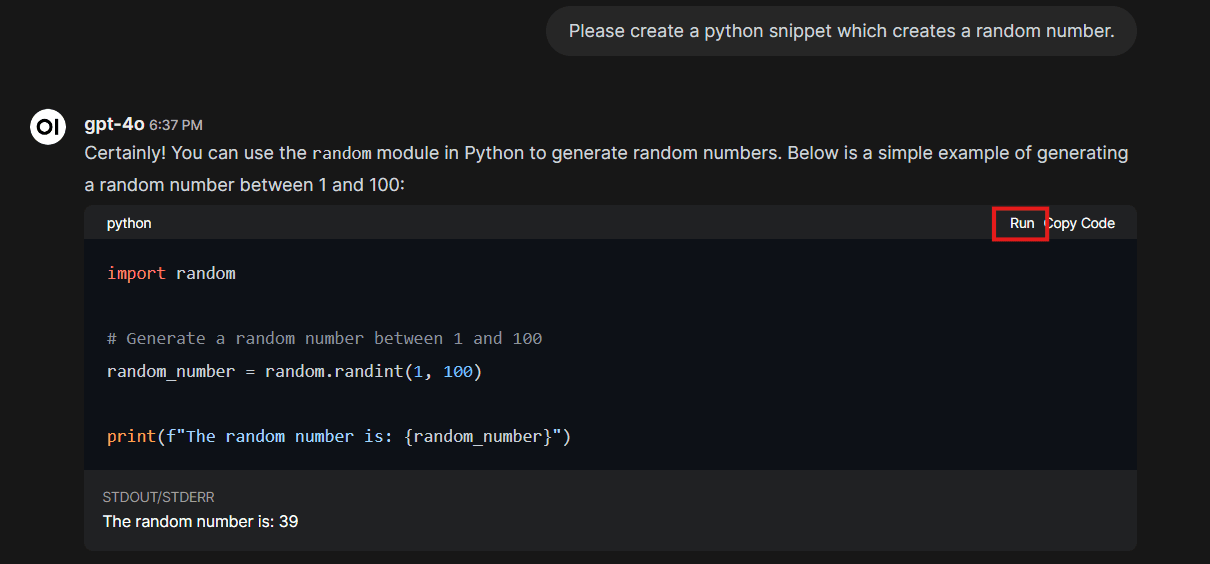Click the number 100 in randint call
Screen dimensions: 1210x564
click(457, 371)
